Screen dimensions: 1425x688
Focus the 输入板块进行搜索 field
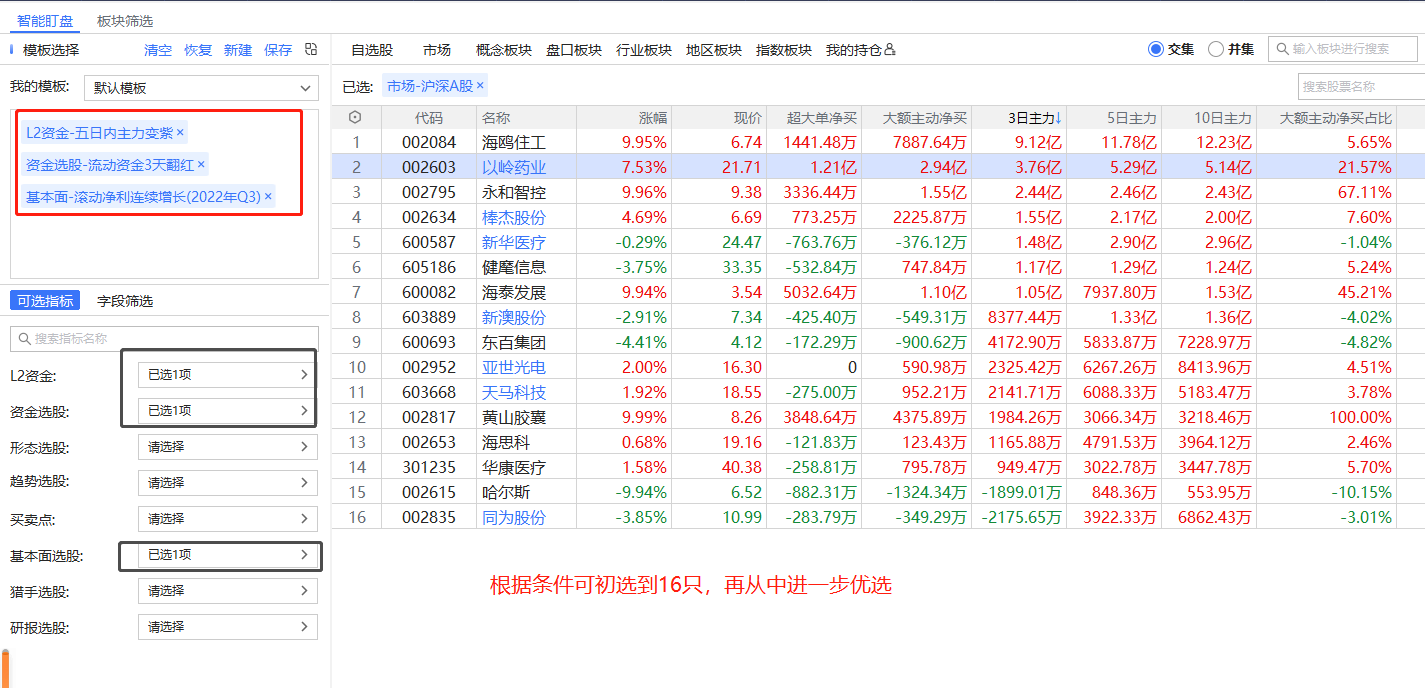point(1343,48)
